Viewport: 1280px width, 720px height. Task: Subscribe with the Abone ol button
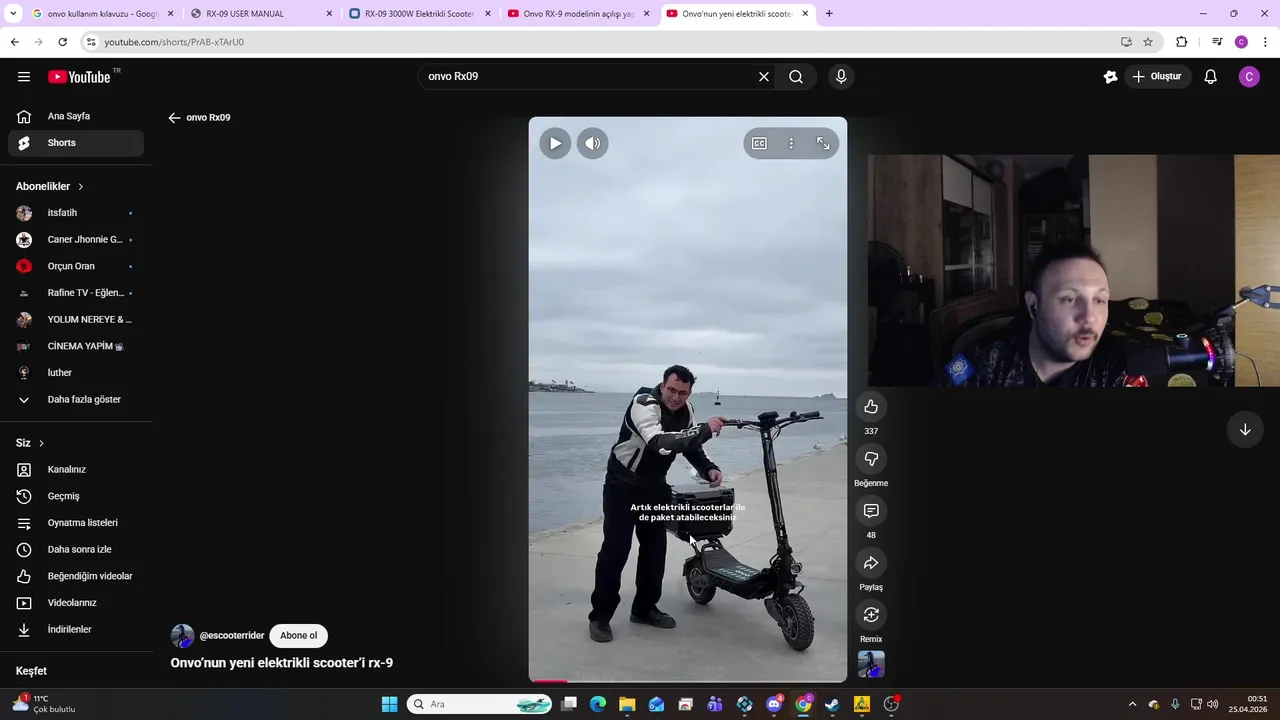click(x=298, y=636)
